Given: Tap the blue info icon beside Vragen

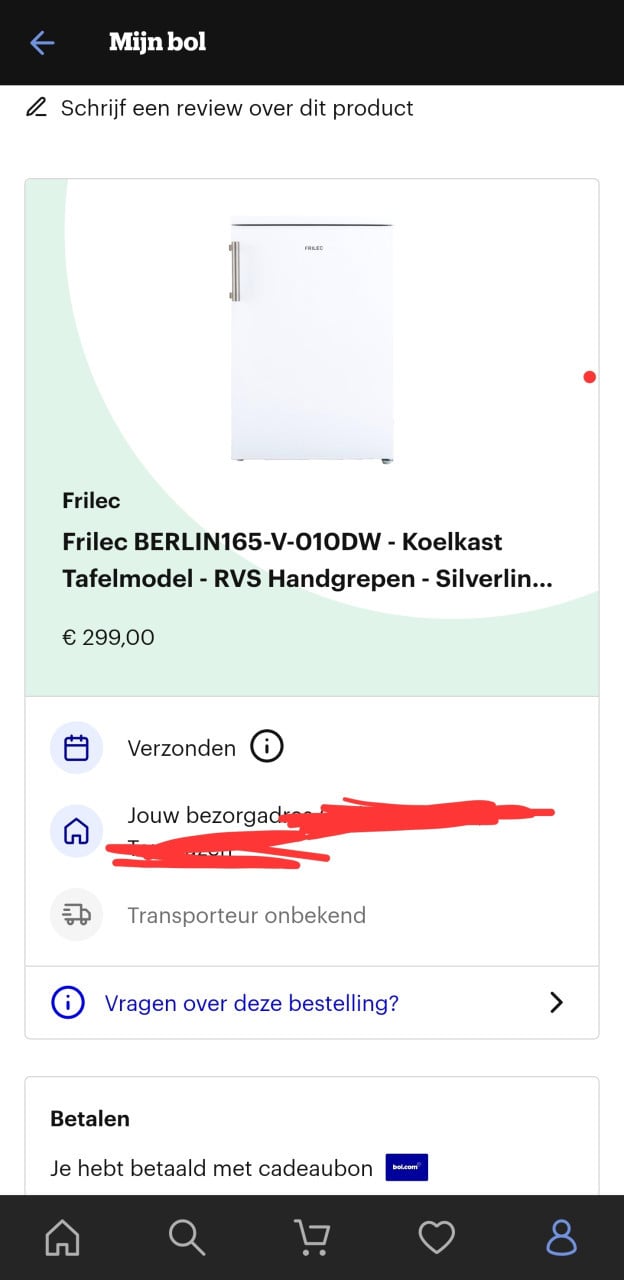Looking at the screenshot, I should coord(68,1002).
